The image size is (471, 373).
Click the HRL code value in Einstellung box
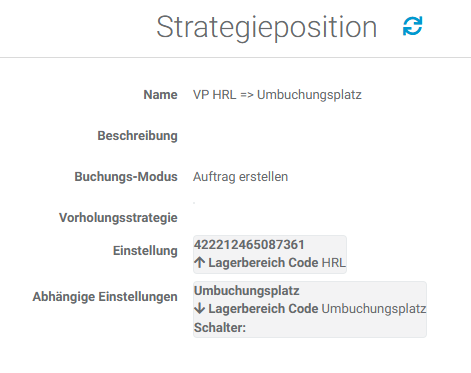(334, 263)
